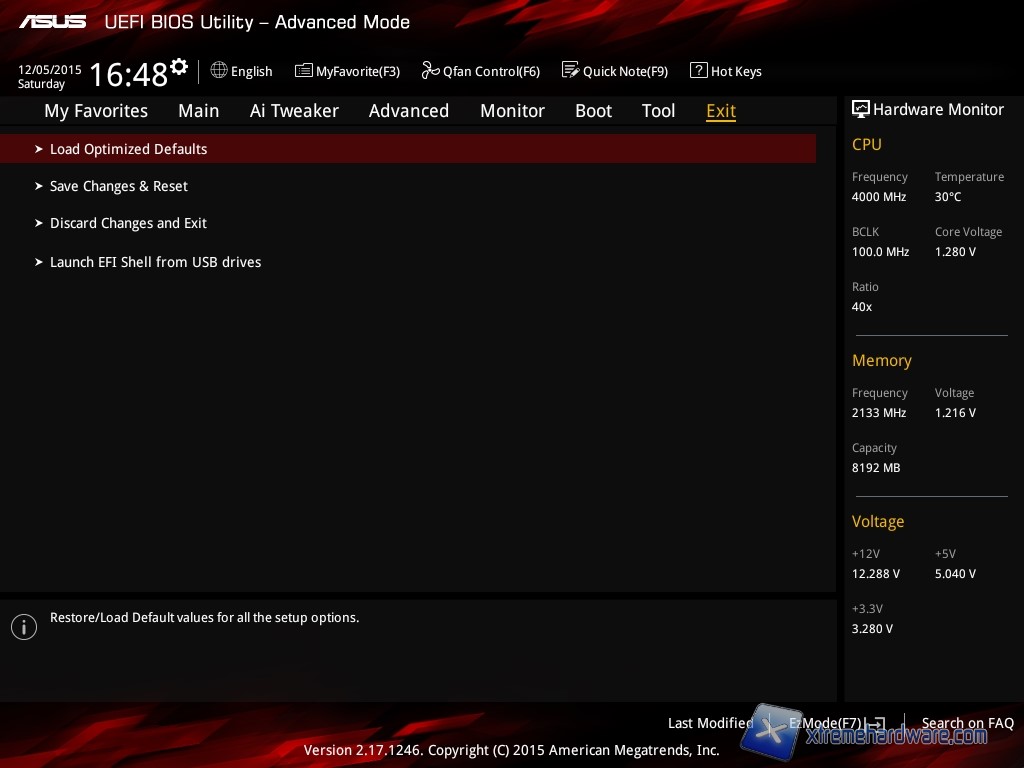Go to the Ai Tweaker tab

(294, 111)
